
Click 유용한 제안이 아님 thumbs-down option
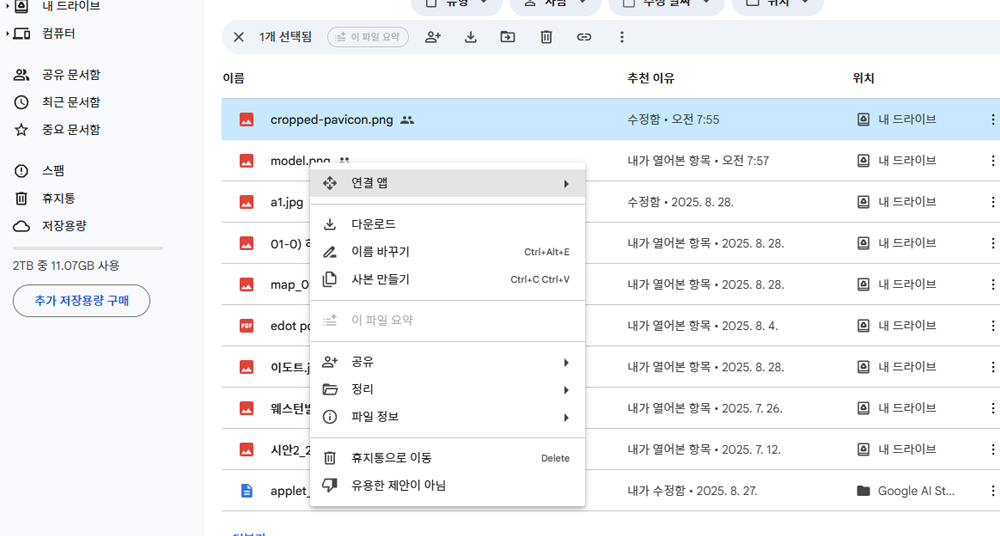tap(398, 486)
